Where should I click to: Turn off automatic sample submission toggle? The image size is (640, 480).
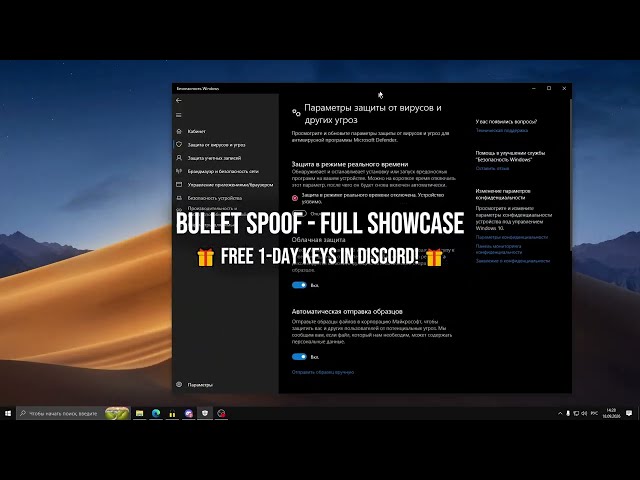(299, 357)
